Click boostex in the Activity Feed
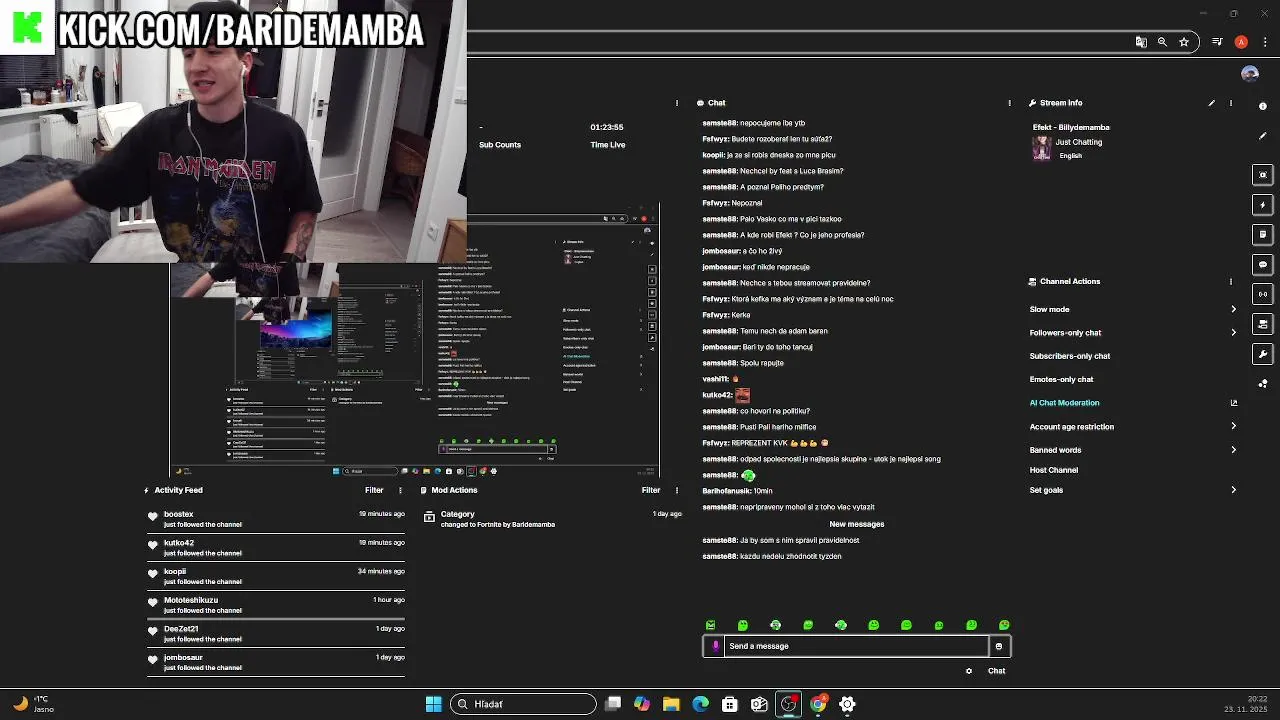The height and width of the screenshot is (720, 1280). click(x=178, y=514)
